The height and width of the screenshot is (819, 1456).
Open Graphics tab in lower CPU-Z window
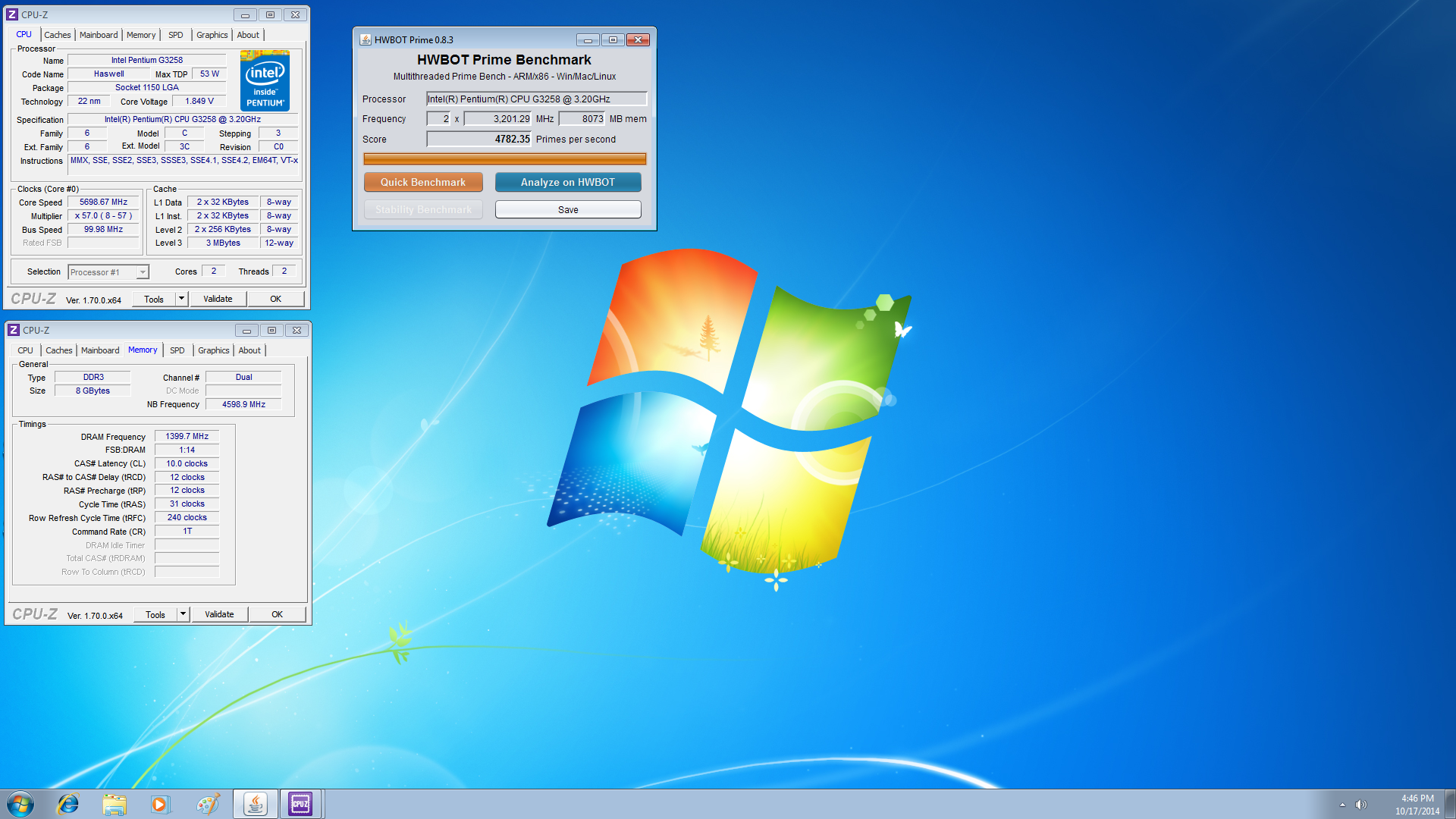214,350
